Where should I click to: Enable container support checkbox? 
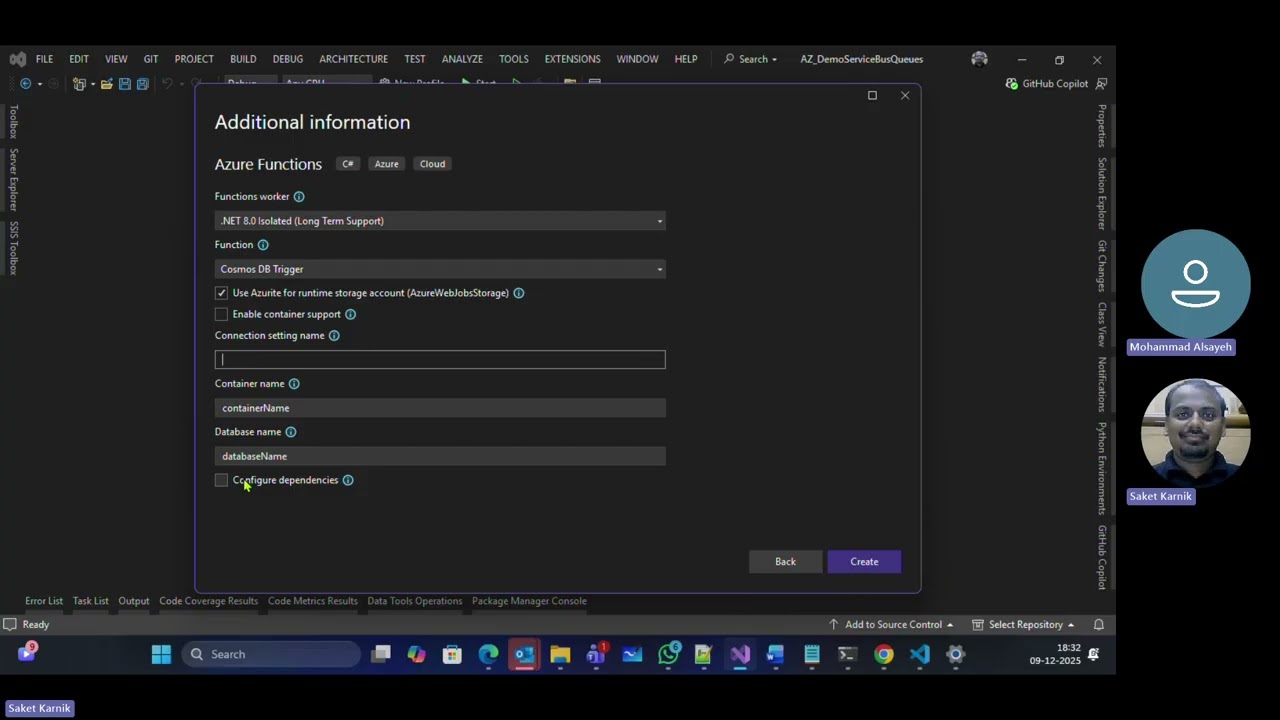pyautogui.click(x=221, y=314)
